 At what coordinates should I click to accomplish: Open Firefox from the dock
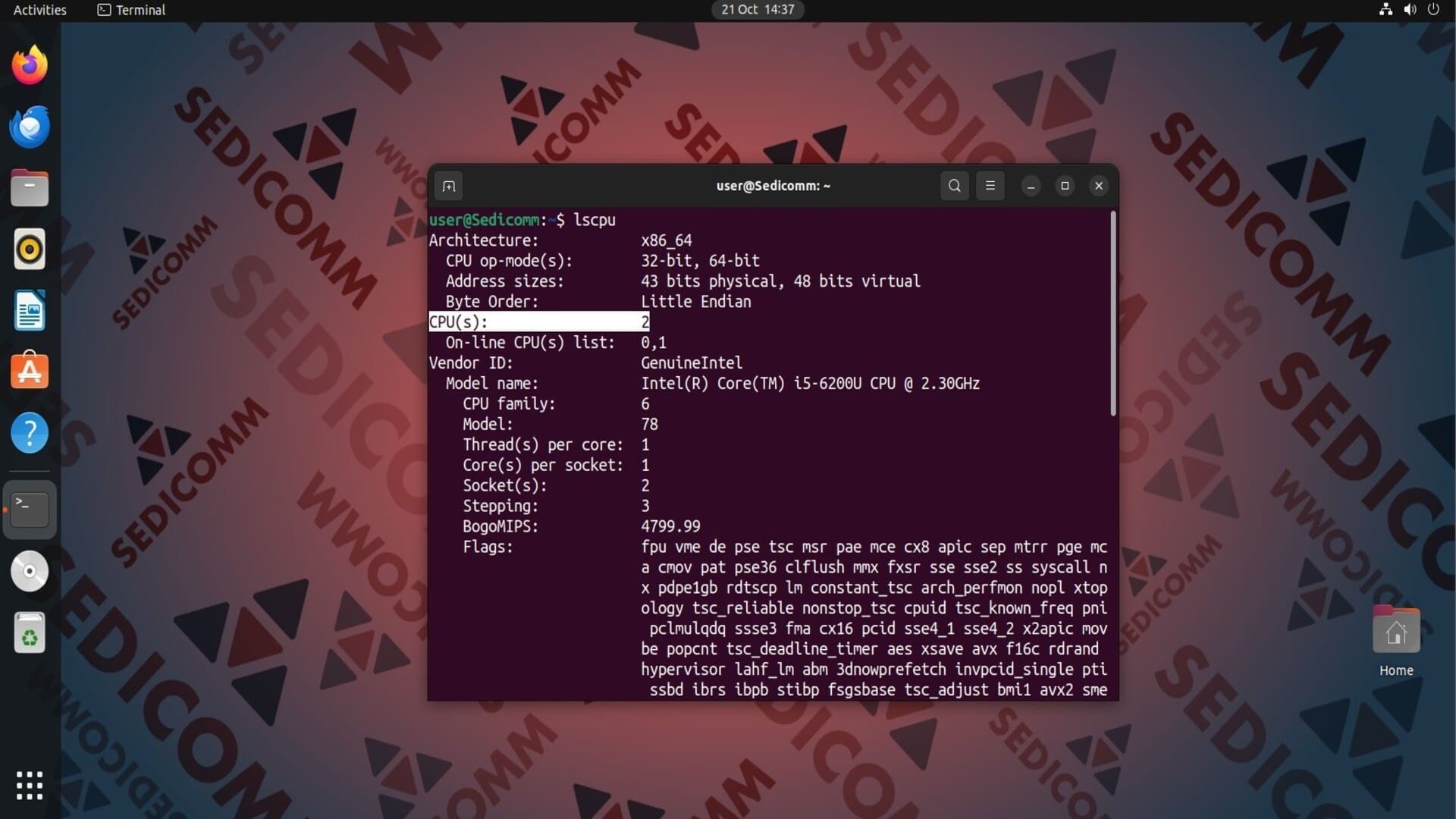(30, 65)
